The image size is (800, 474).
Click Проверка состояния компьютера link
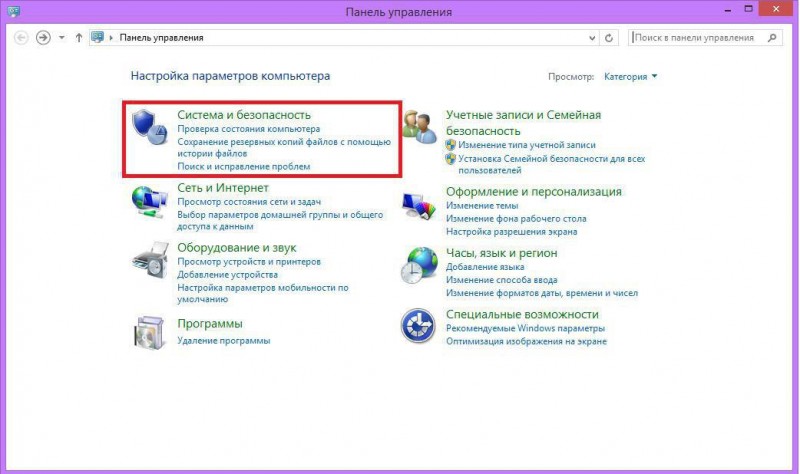pos(248,129)
